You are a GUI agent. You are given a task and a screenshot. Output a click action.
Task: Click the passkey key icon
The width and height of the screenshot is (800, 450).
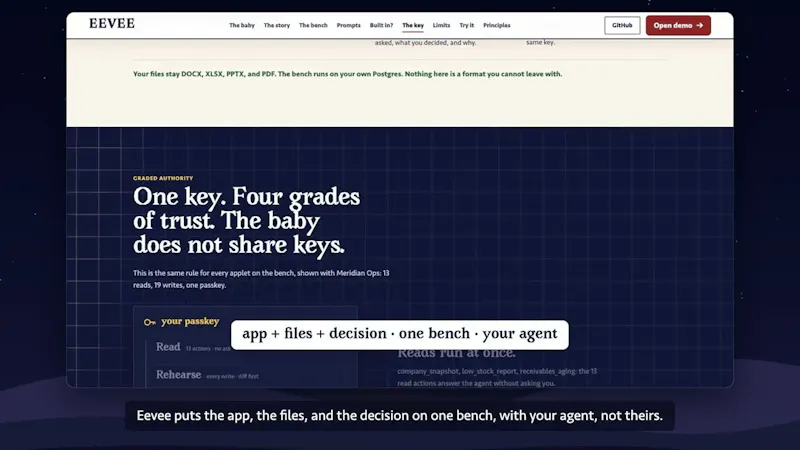pyautogui.click(x=149, y=322)
